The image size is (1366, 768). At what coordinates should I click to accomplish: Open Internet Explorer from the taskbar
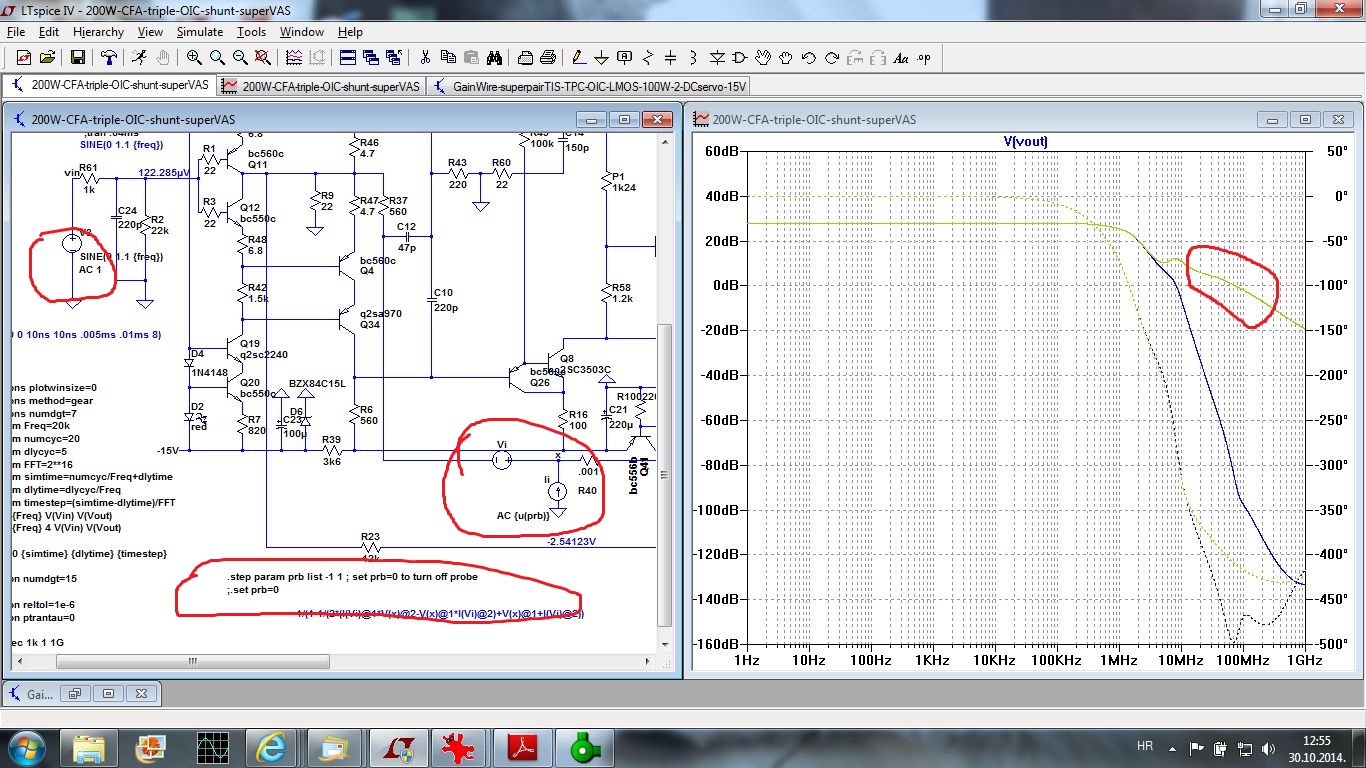point(272,748)
